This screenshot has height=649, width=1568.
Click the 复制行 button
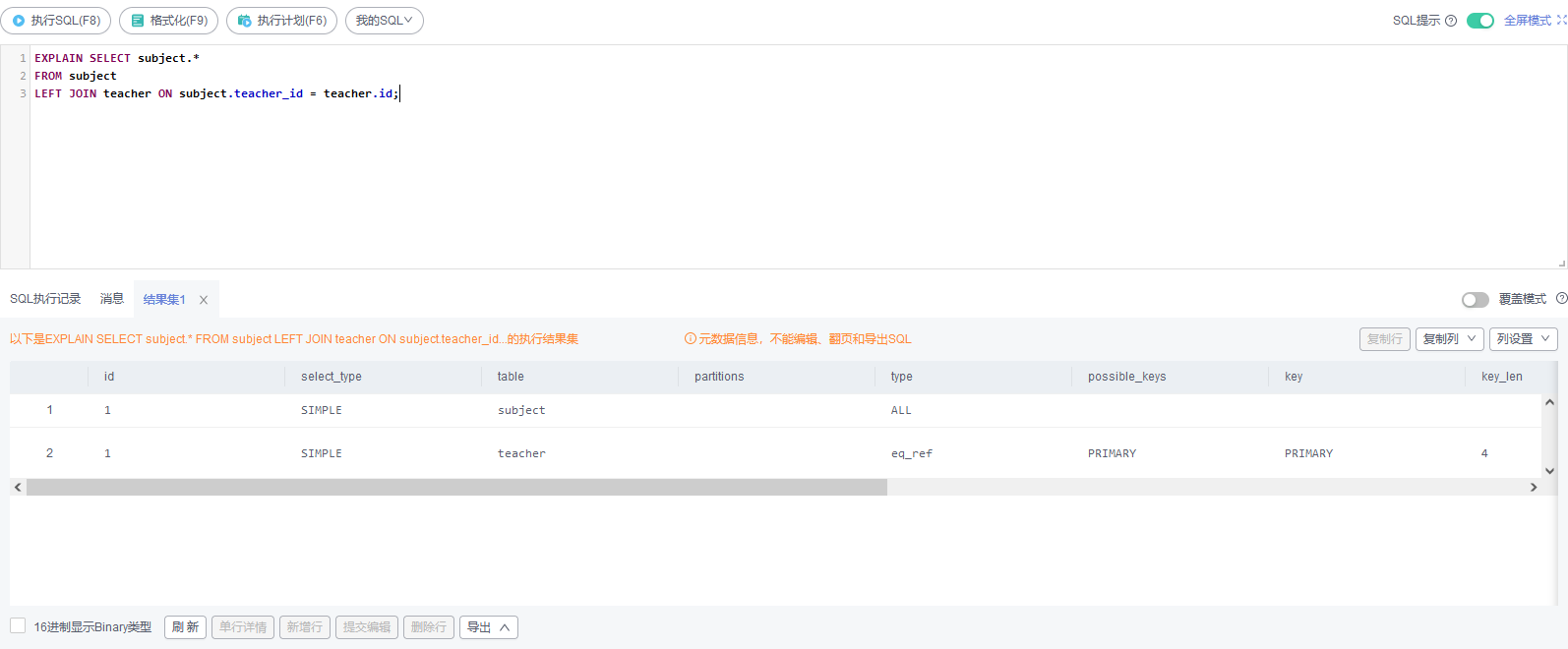[1385, 339]
